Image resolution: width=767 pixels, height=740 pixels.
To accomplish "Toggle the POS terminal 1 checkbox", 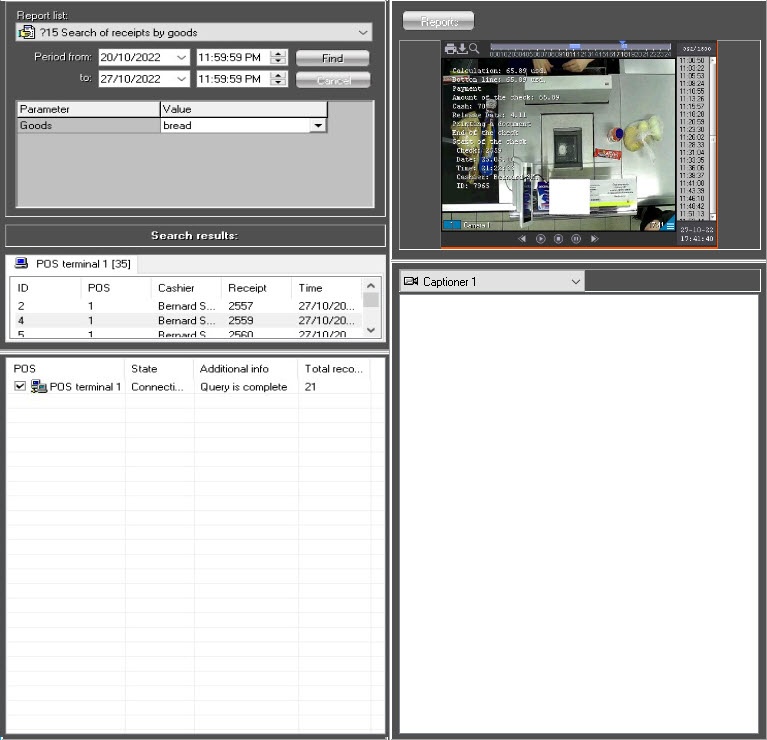I will (20, 387).
